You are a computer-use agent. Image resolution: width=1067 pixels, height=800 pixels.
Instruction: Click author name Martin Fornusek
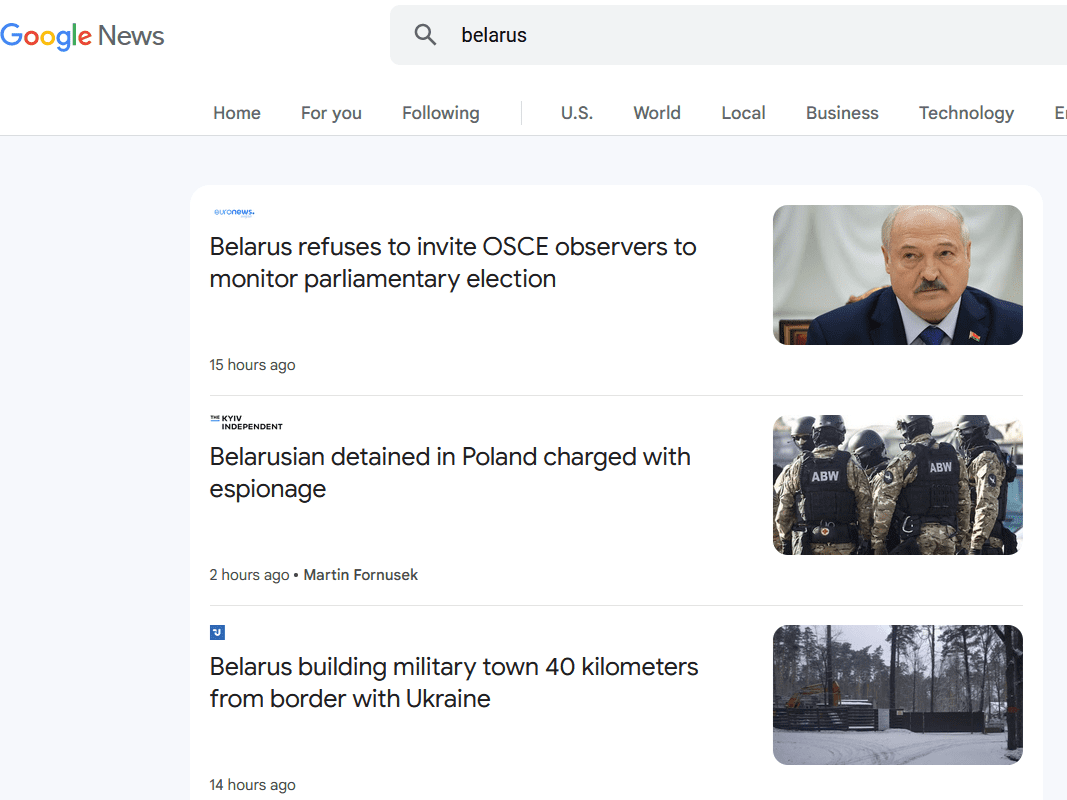coord(361,575)
